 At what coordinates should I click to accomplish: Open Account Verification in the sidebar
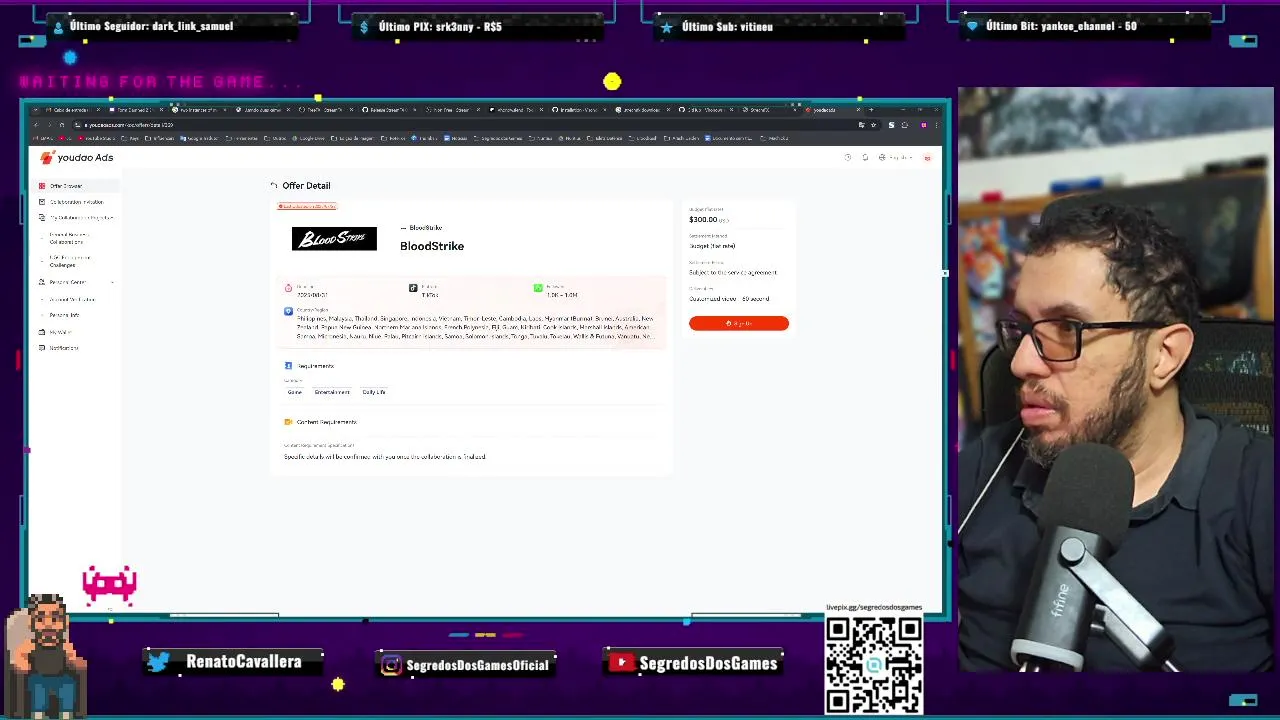(72, 299)
